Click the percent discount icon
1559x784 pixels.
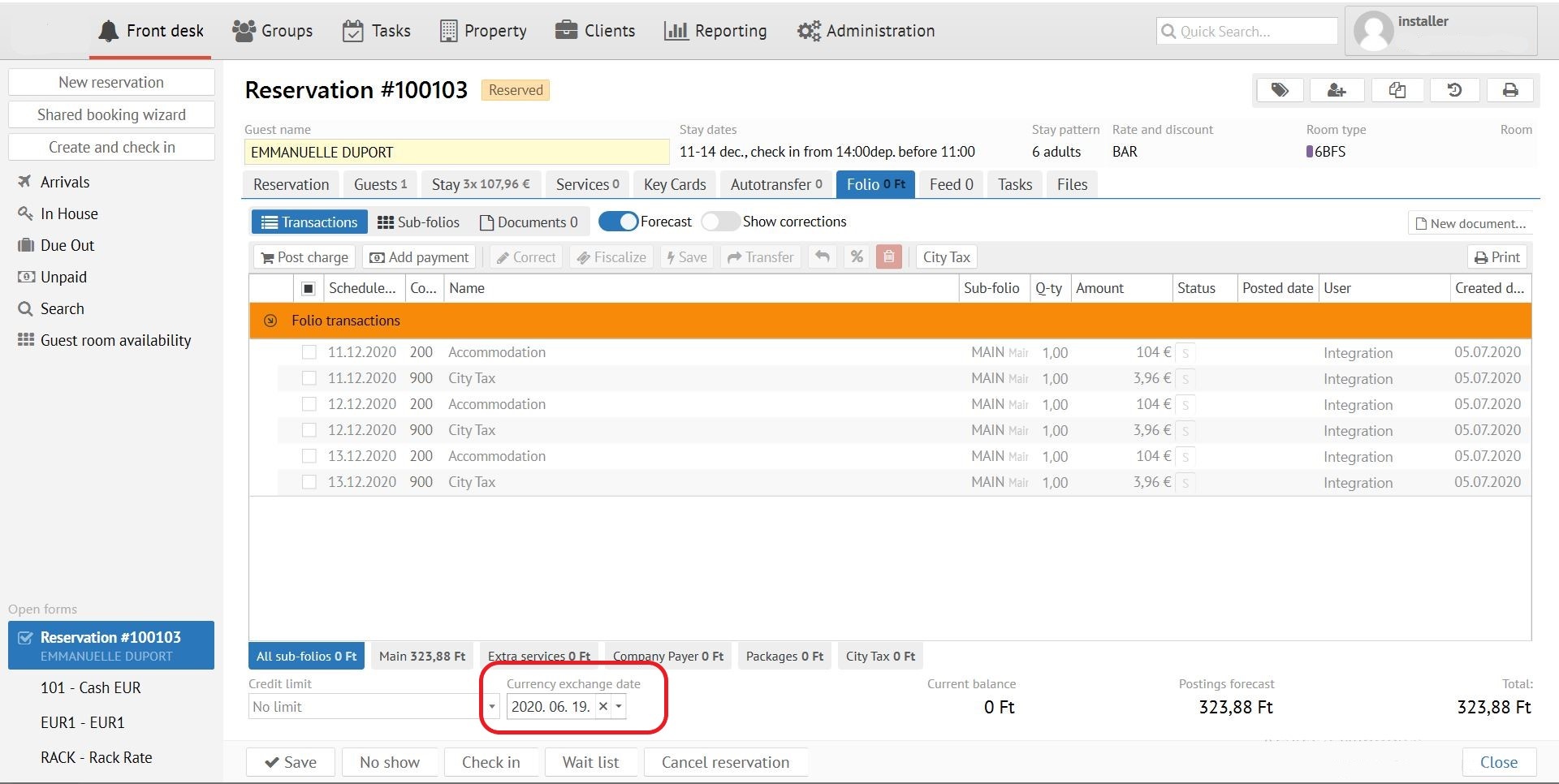coord(857,257)
